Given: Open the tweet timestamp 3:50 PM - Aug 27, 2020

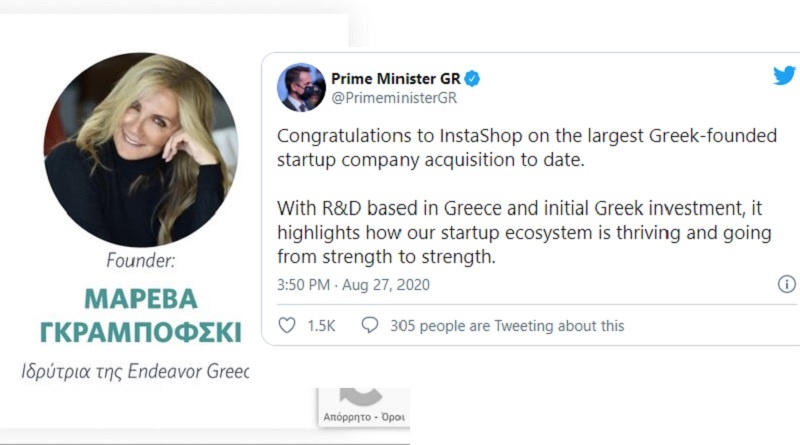Looking at the screenshot, I should pos(355,285).
